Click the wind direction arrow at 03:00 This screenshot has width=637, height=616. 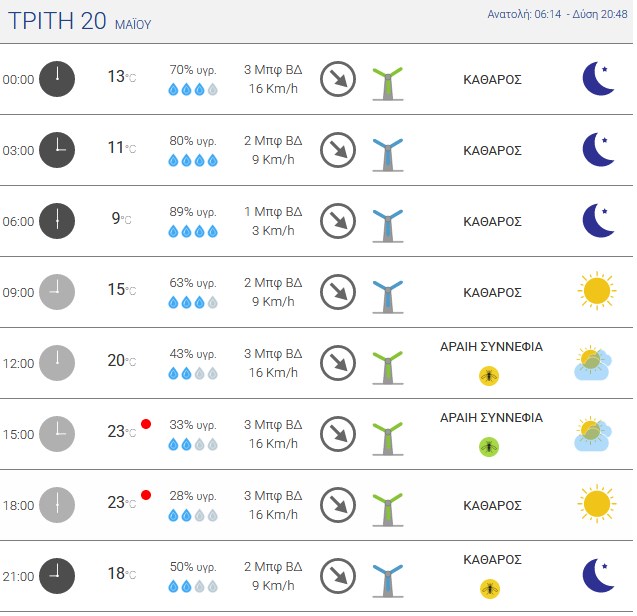[x=338, y=150]
